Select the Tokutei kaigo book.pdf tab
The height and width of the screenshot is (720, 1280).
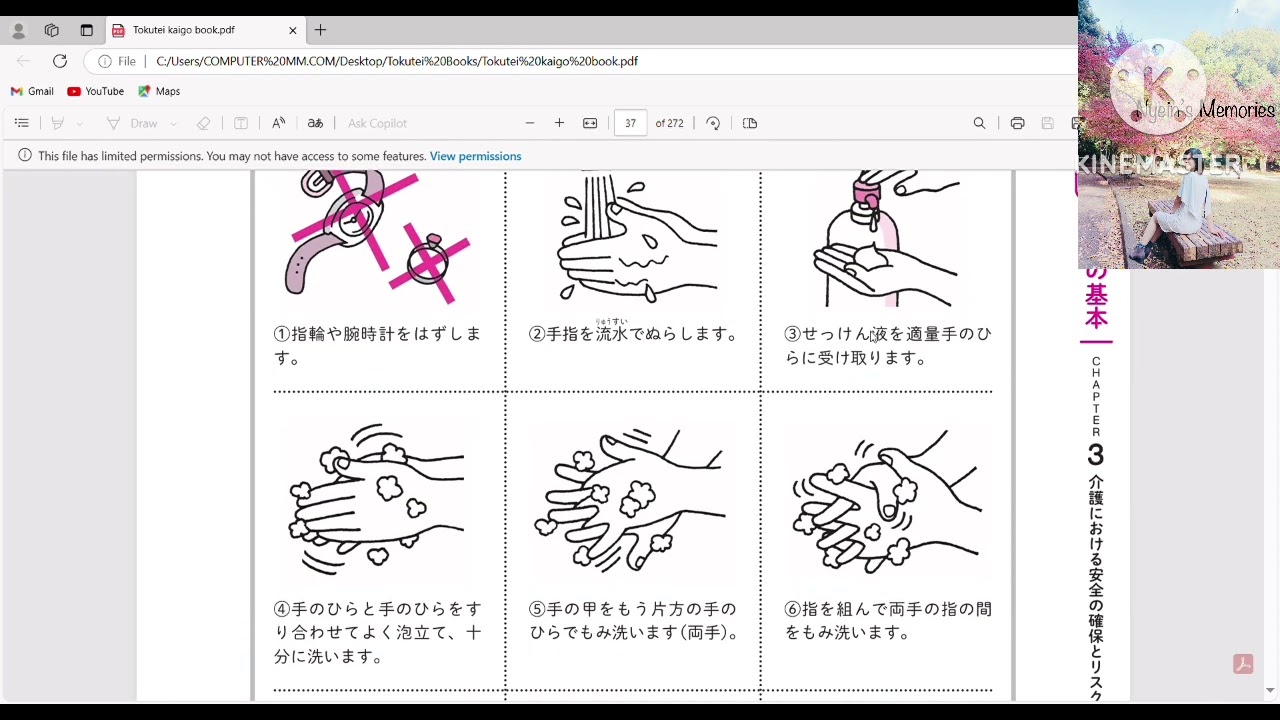(x=204, y=30)
